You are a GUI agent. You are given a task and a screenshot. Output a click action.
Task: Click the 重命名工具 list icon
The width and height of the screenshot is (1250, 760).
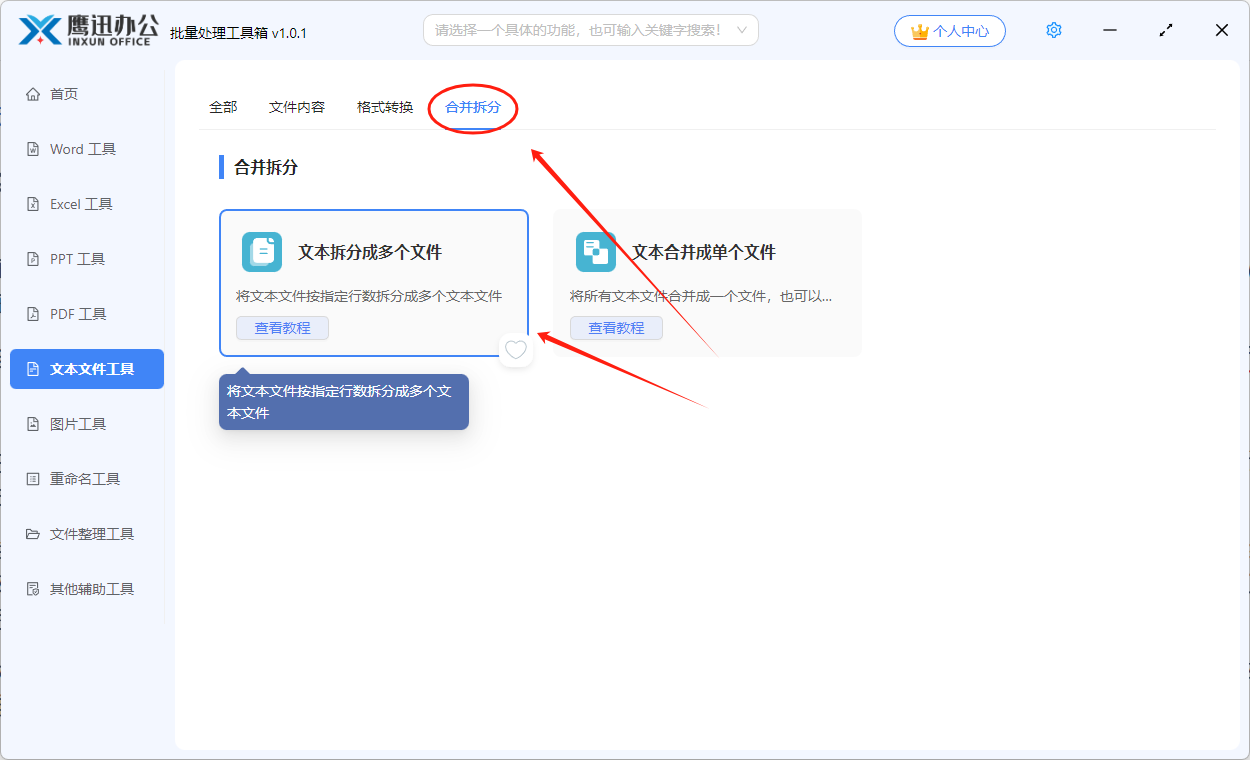[33, 479]
